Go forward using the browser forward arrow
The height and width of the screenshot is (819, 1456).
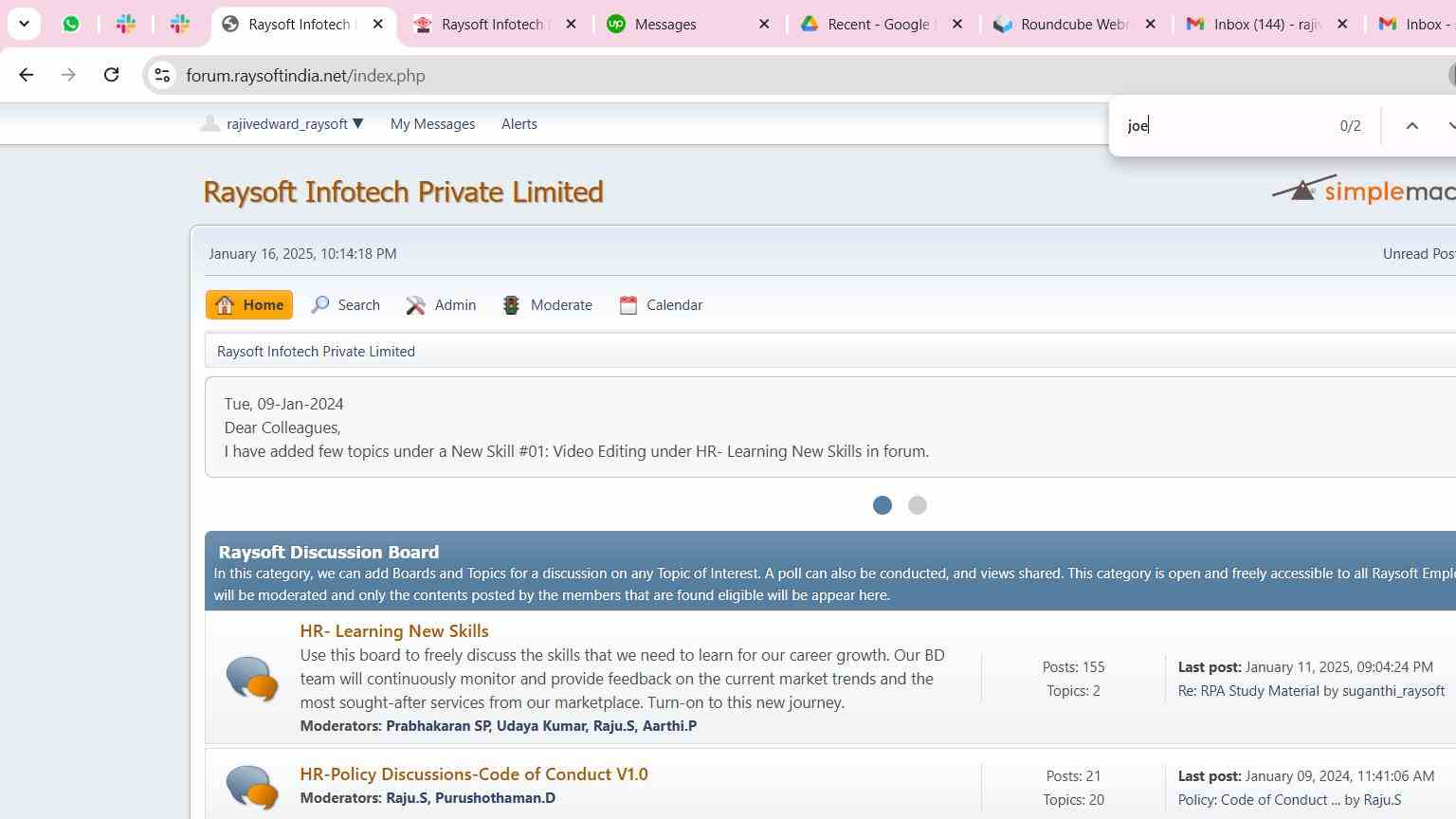[x=68, y=75]
